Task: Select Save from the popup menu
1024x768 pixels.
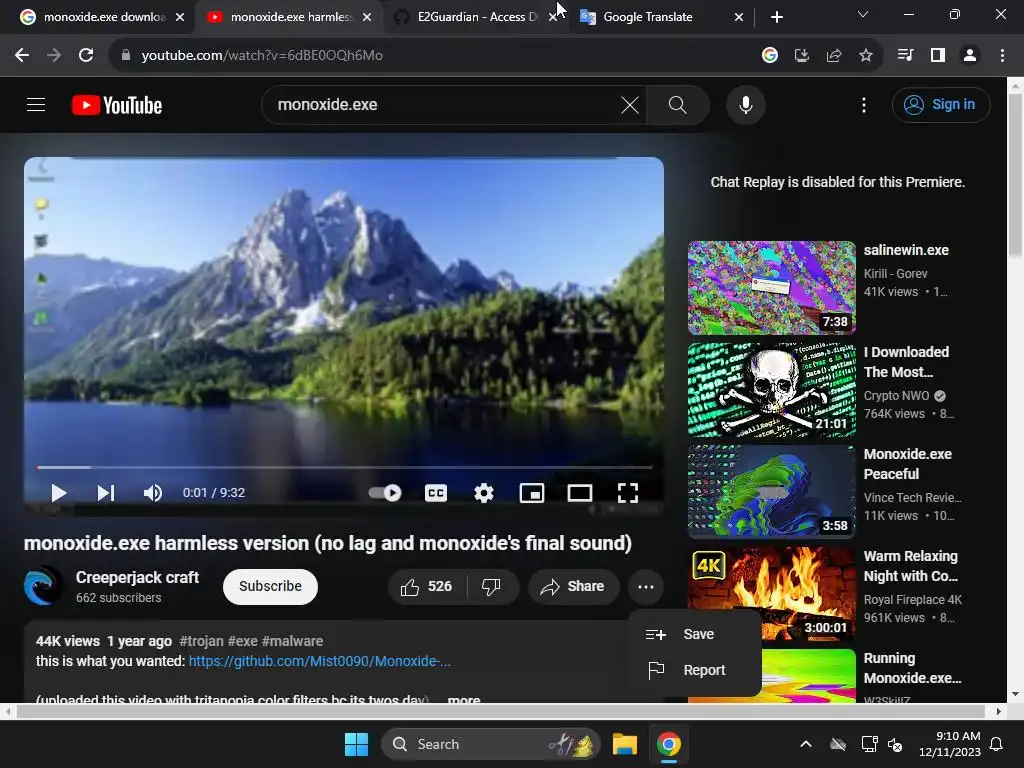Action: [695, 634]
